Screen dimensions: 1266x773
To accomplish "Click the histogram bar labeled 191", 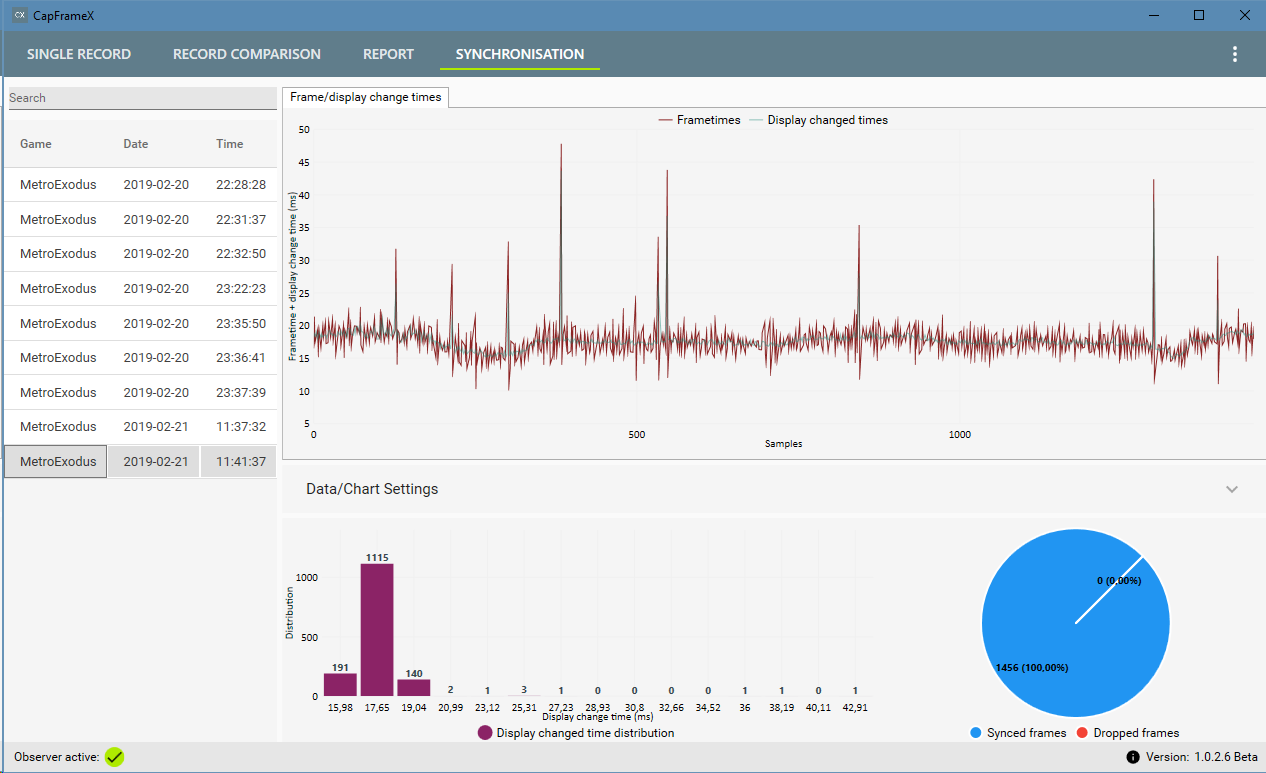I will [340, 685].
